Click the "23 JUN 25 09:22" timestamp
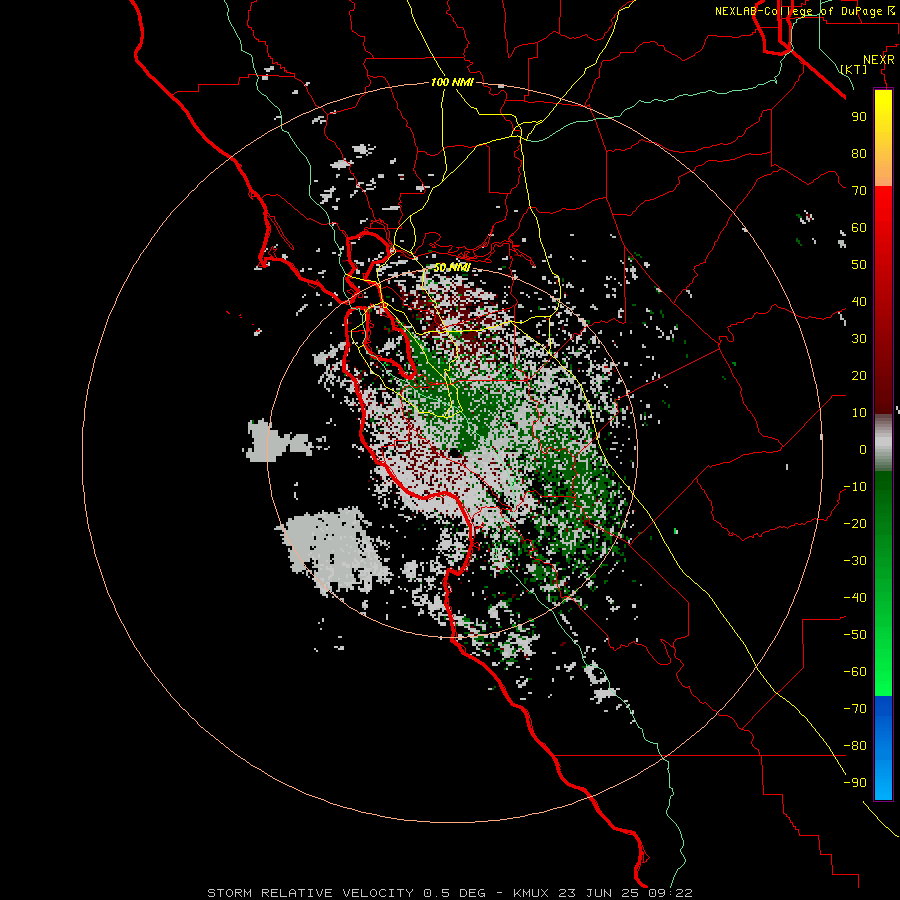 tap(625, 893)
